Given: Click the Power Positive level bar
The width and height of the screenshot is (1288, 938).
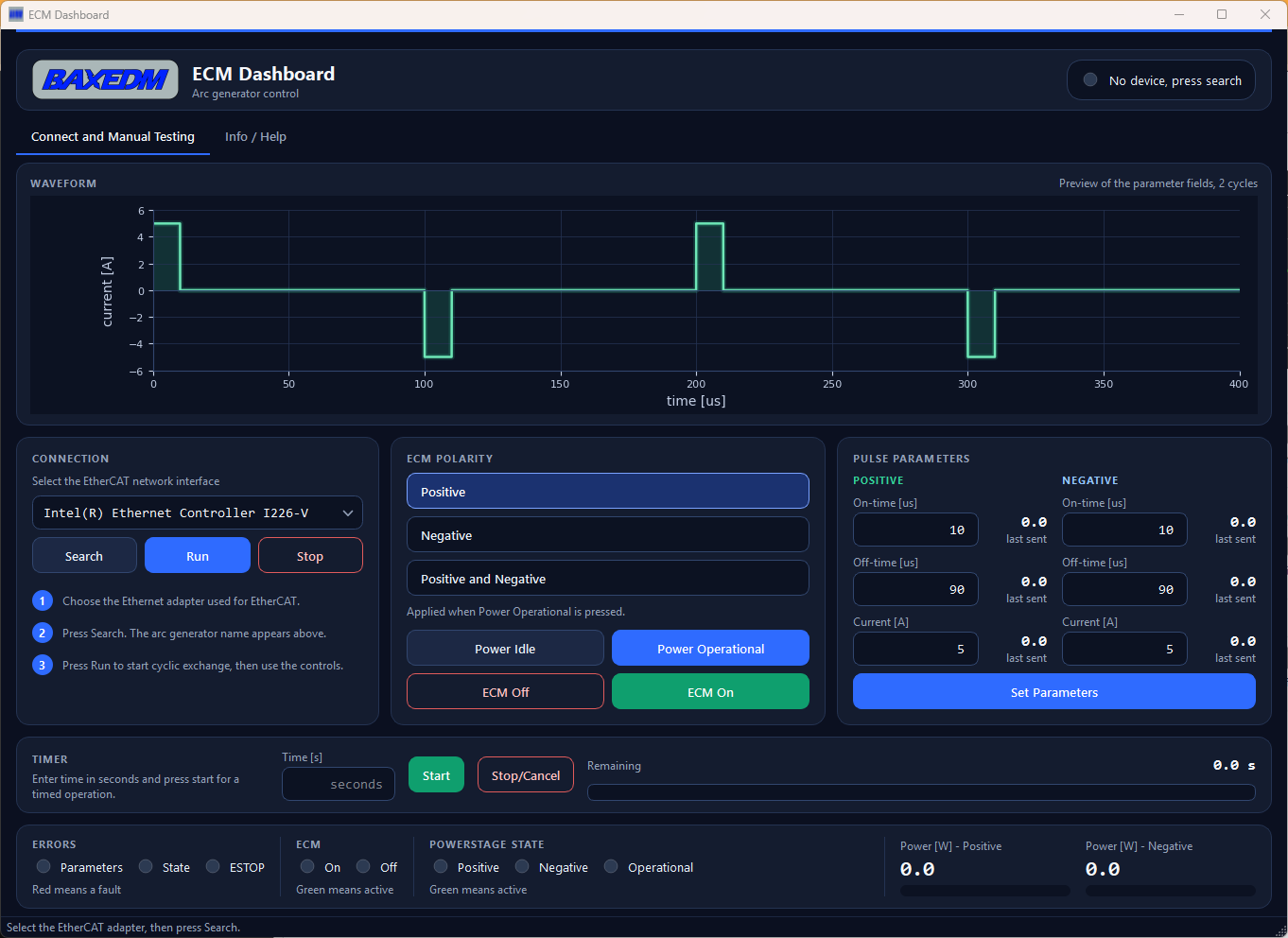Looking at the screenshot, I should pyautogui.click(x=984, y=891).
